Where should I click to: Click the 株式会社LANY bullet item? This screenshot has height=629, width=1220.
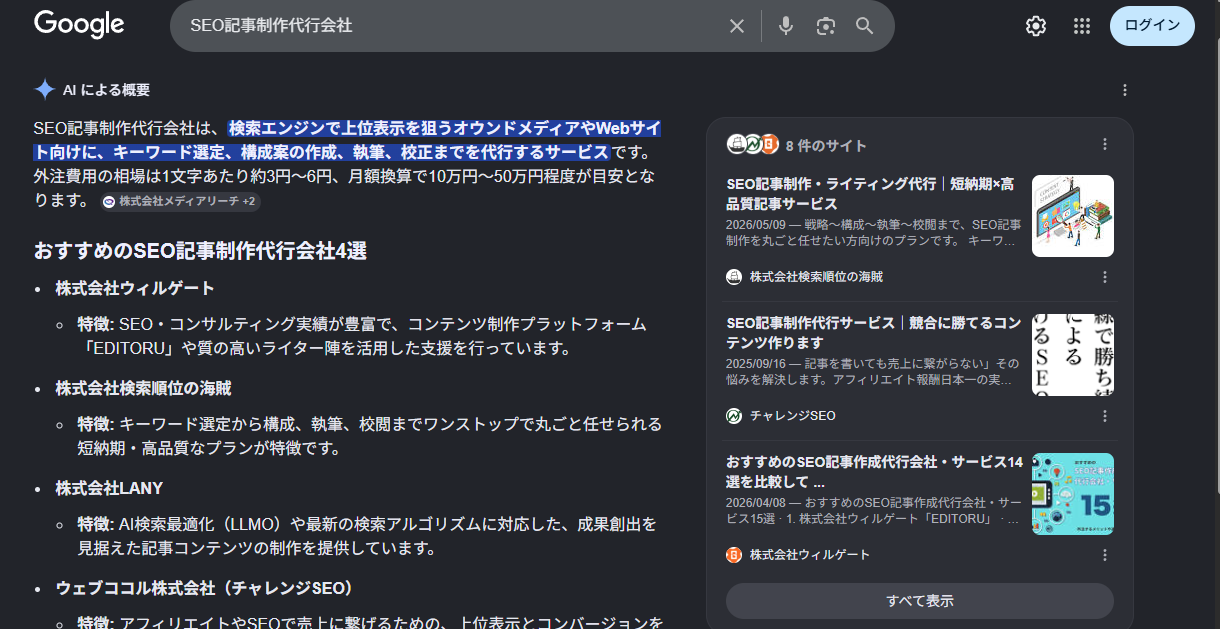tap(109, 488)
